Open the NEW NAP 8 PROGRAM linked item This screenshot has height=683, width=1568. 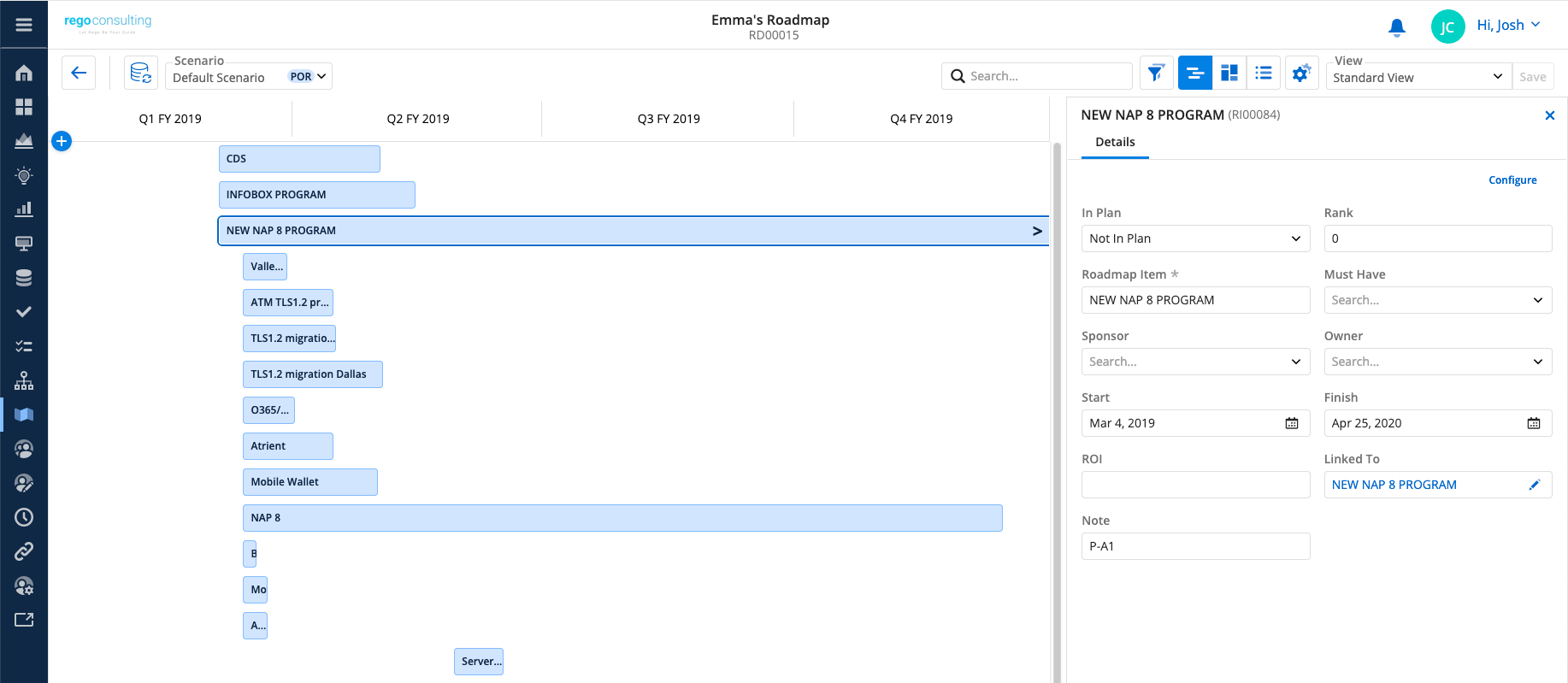(1394, 485)
